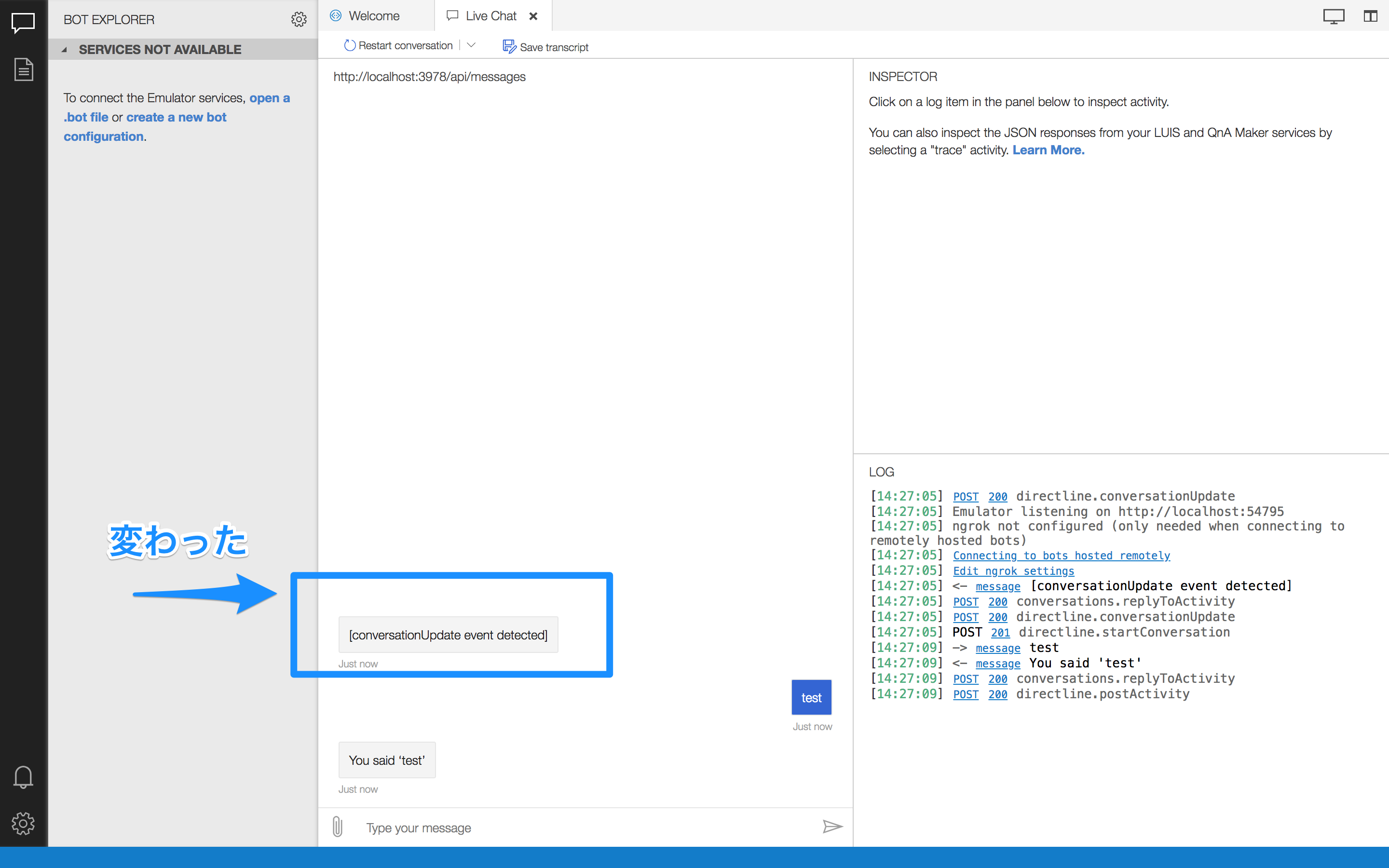This screenshot has height=868, width=1389.
Task: Collapse the Services Not Available section
Action: [x=64, y=50]
